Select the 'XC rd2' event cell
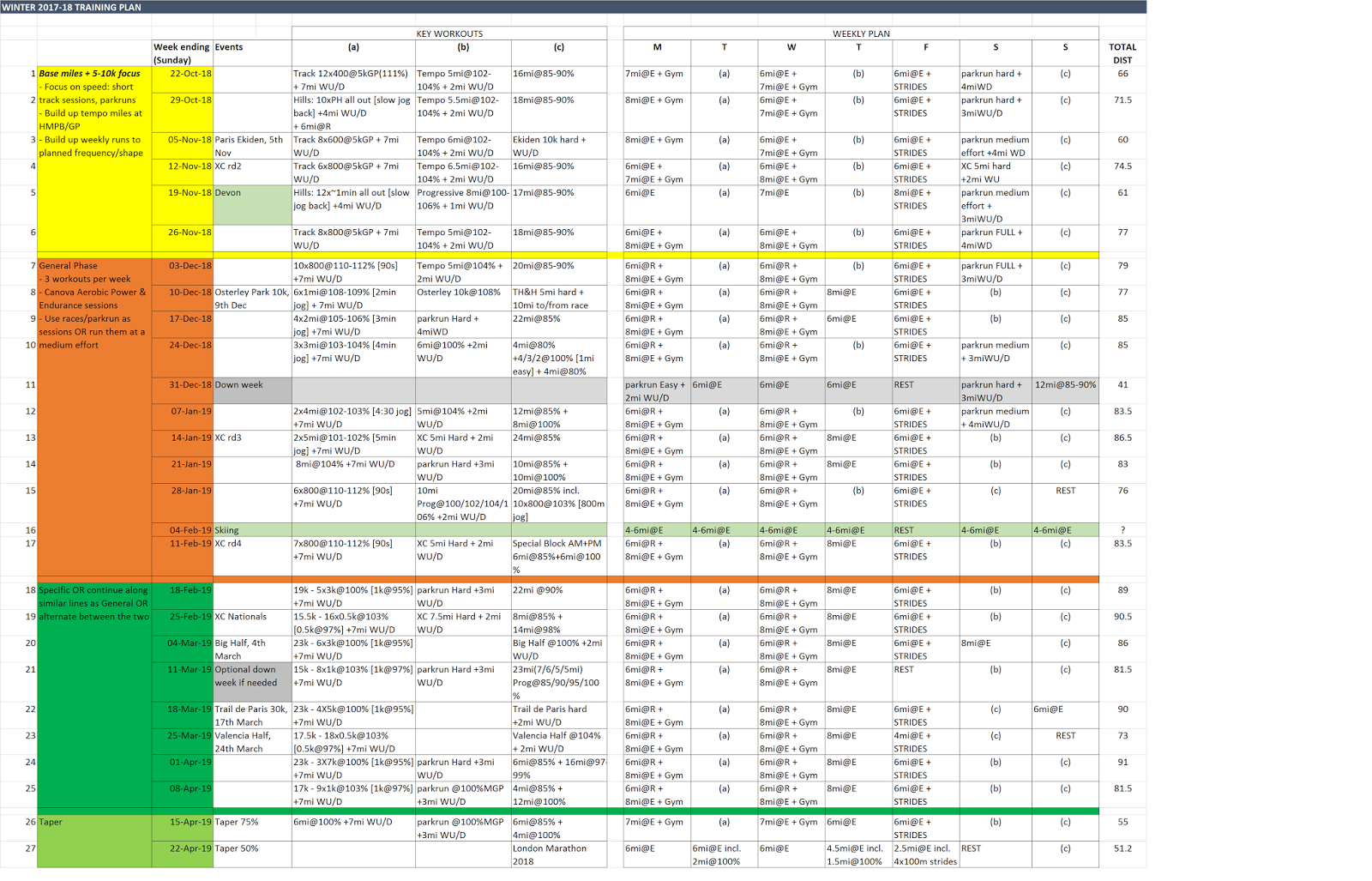The height and width of the screenshot is (881, 1372). [252, 172]
